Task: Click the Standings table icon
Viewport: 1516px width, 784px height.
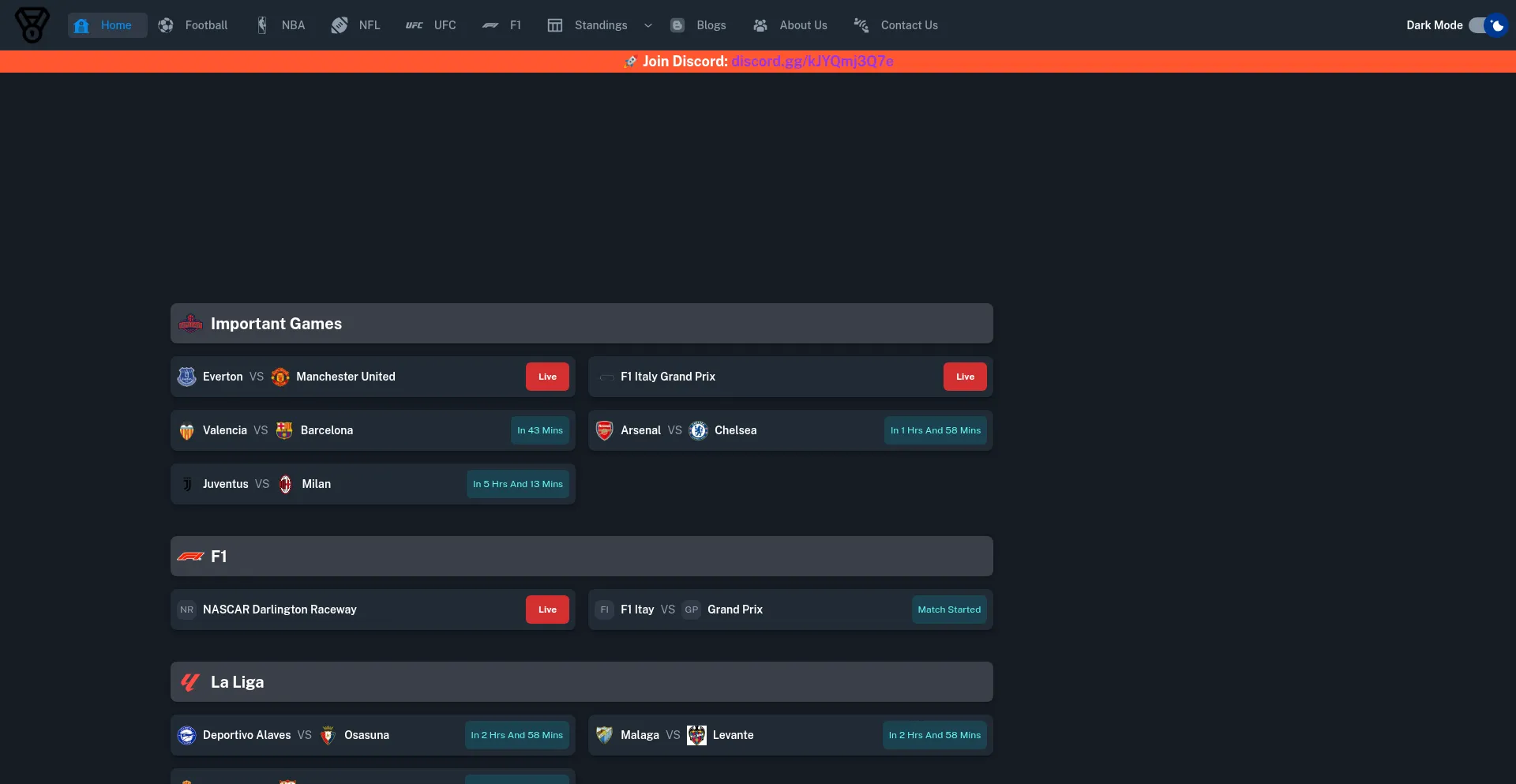Action: (x=555, y=25)
